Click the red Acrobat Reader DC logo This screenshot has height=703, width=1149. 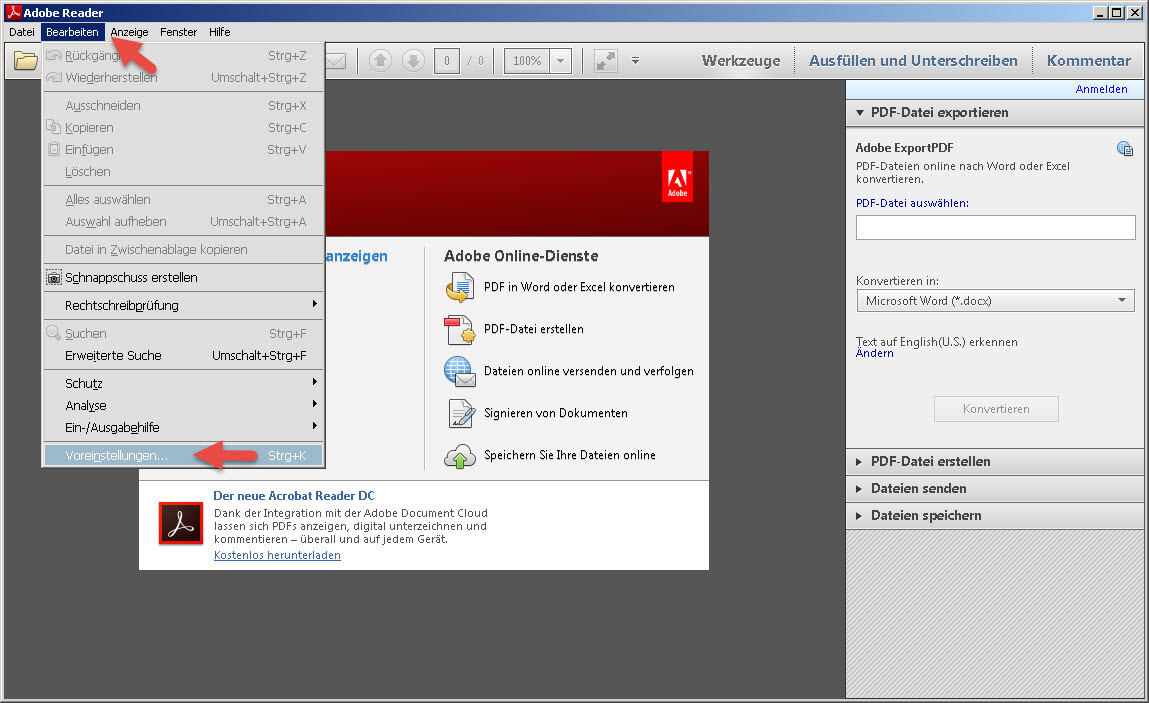click(180, 523)
